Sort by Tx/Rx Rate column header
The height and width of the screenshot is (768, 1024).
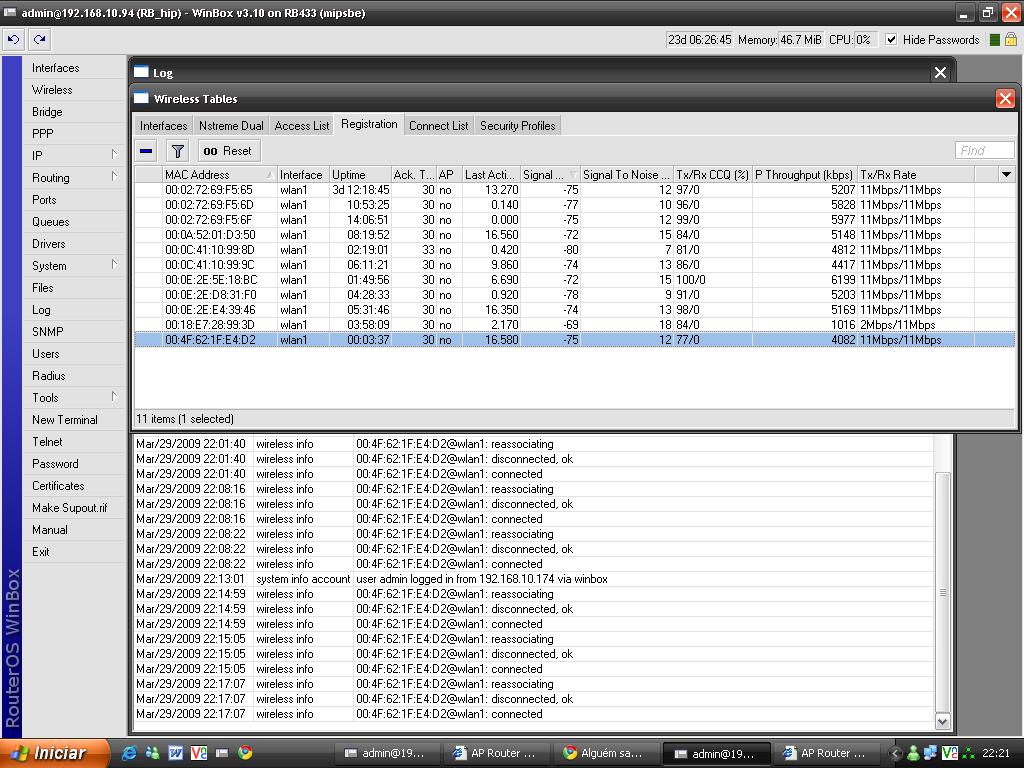tap(916, 174)
